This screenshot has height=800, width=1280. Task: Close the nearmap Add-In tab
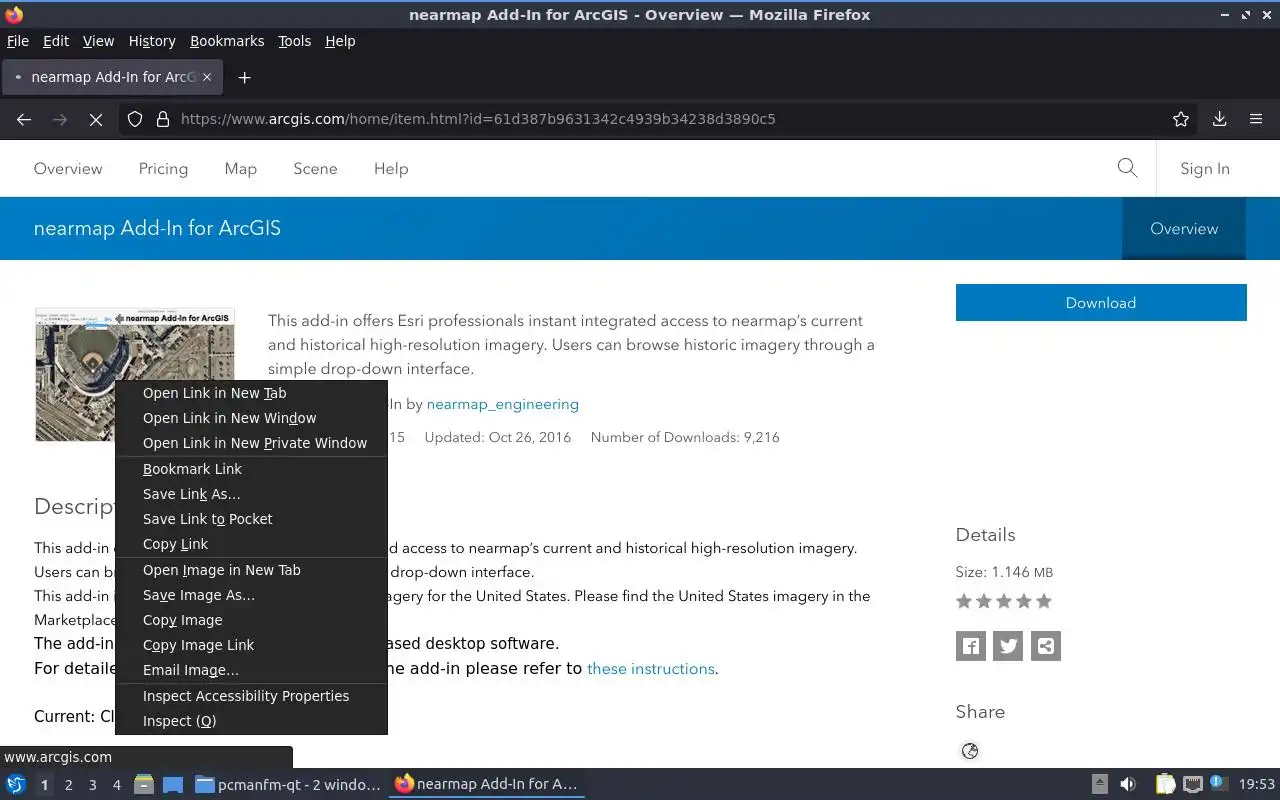(x=207, y=77)
